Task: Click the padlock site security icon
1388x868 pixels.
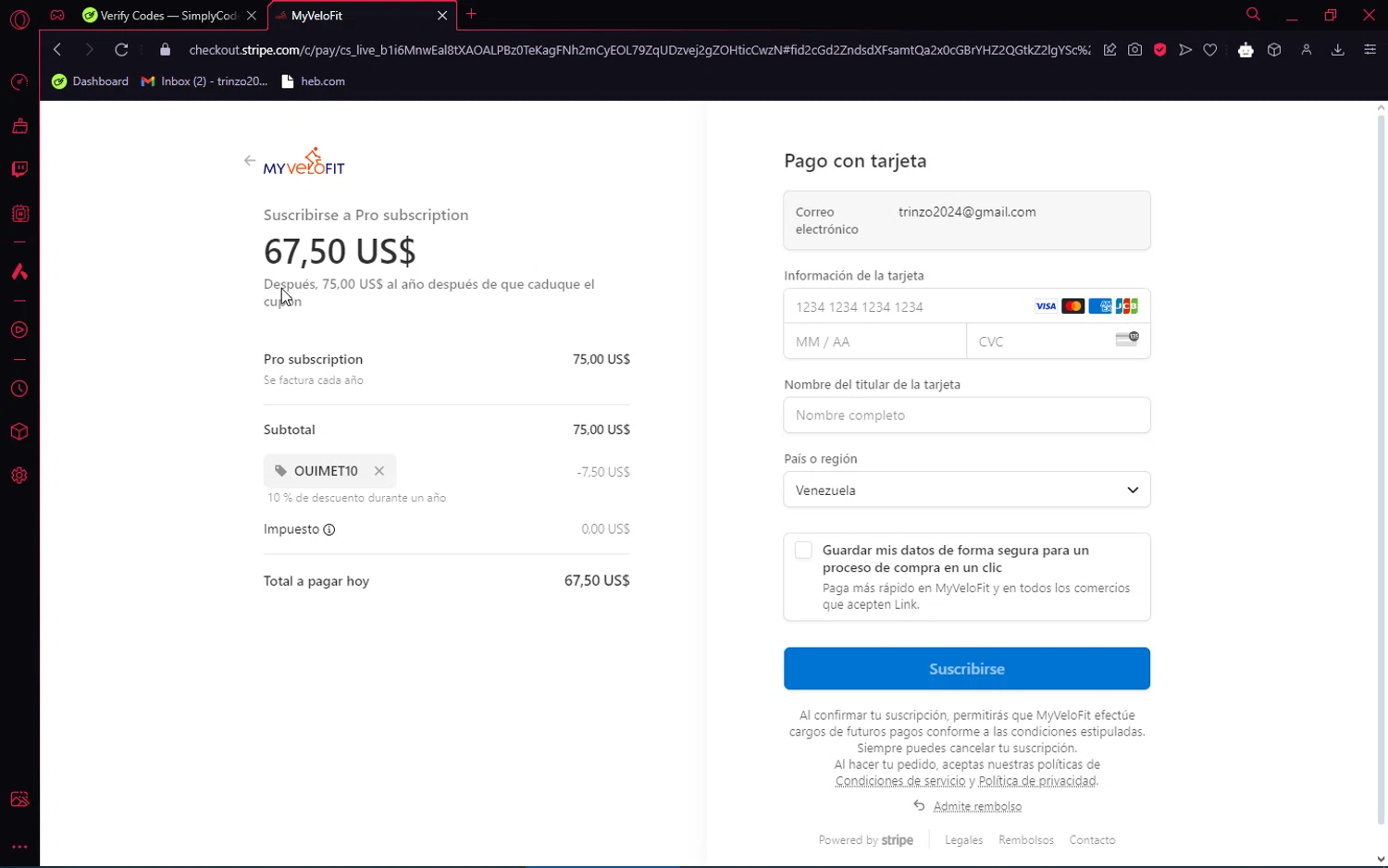Action: pyautogui.click(x=166, y=50)
